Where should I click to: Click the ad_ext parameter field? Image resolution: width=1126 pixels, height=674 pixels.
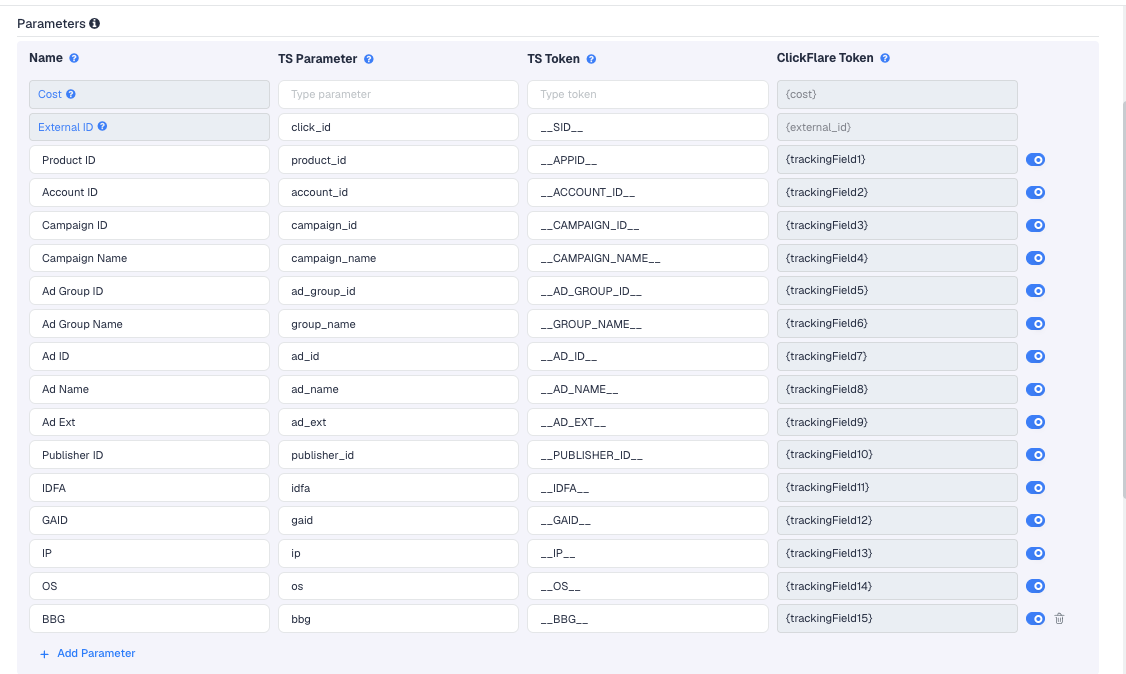399,422
